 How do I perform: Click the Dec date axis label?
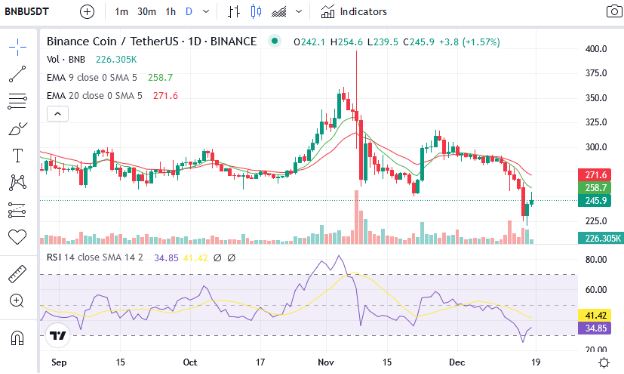pyautogui.click(x=457, y=362)
